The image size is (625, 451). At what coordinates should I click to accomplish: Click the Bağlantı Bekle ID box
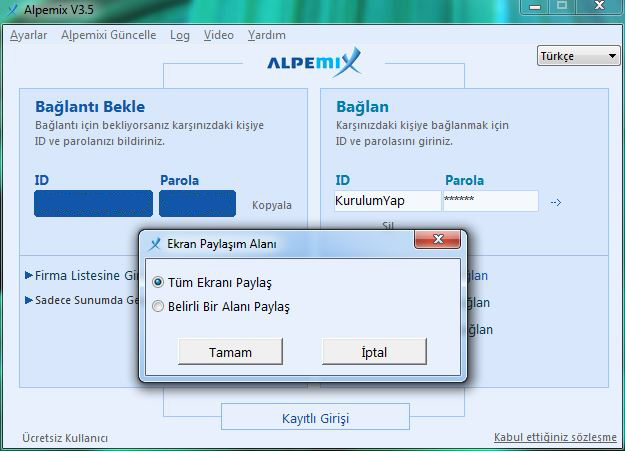pyautogui.click(x=93, y=203)
